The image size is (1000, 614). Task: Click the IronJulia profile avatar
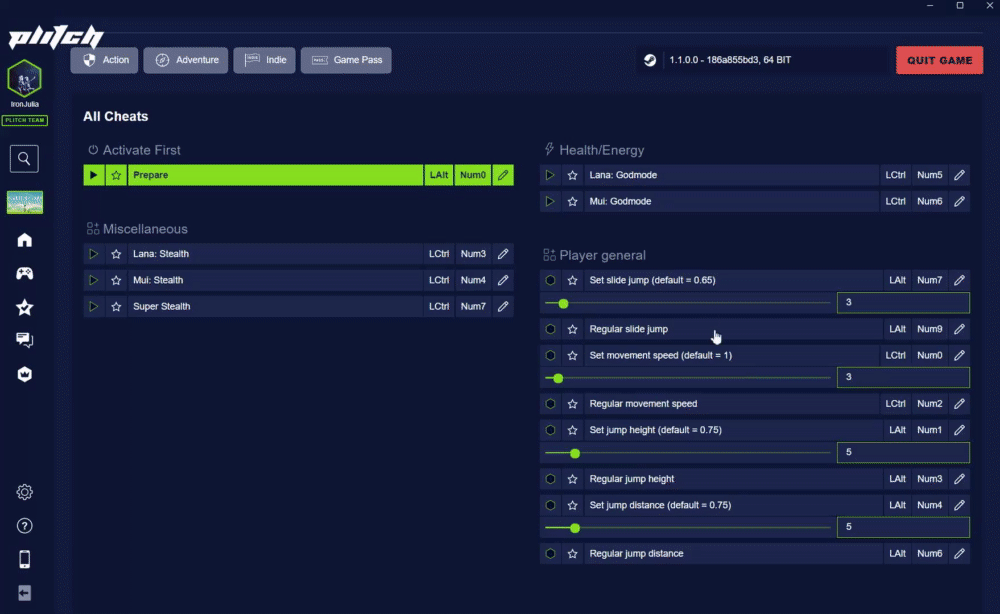pos(24,78)
